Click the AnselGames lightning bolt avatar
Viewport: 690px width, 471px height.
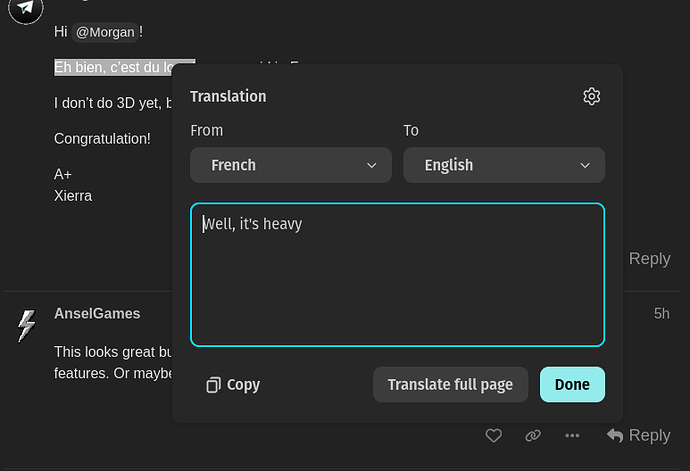coord(26,326)
